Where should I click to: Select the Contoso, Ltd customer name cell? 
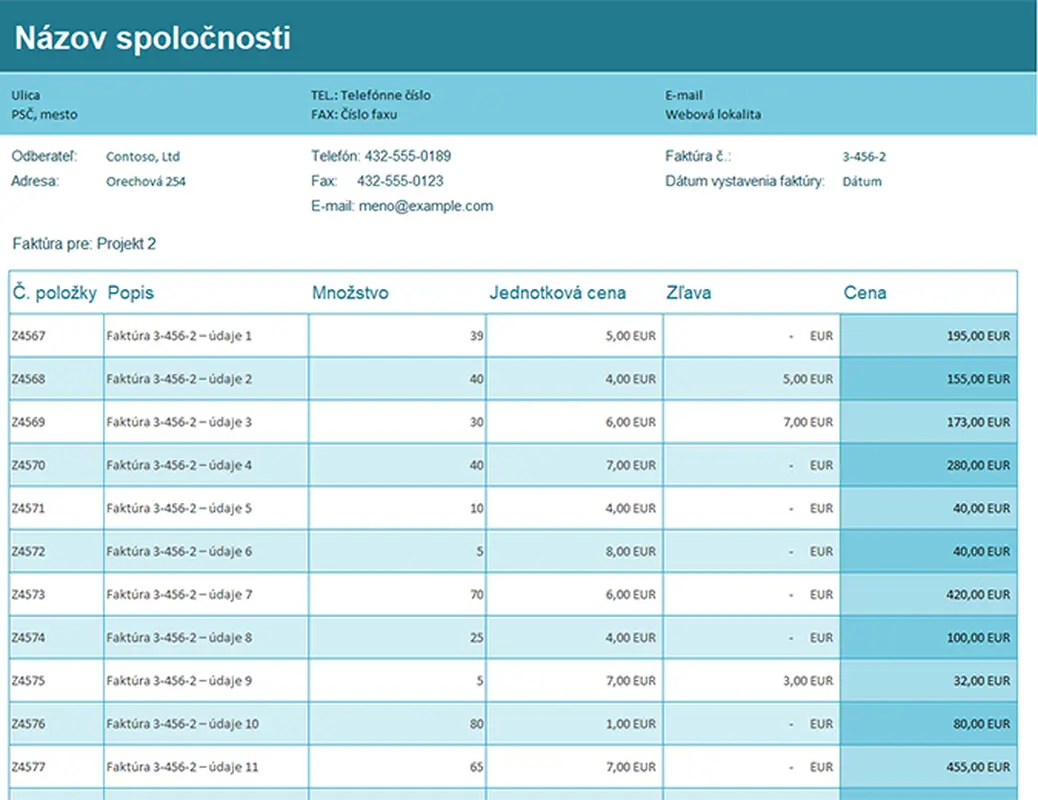(143, 157)
